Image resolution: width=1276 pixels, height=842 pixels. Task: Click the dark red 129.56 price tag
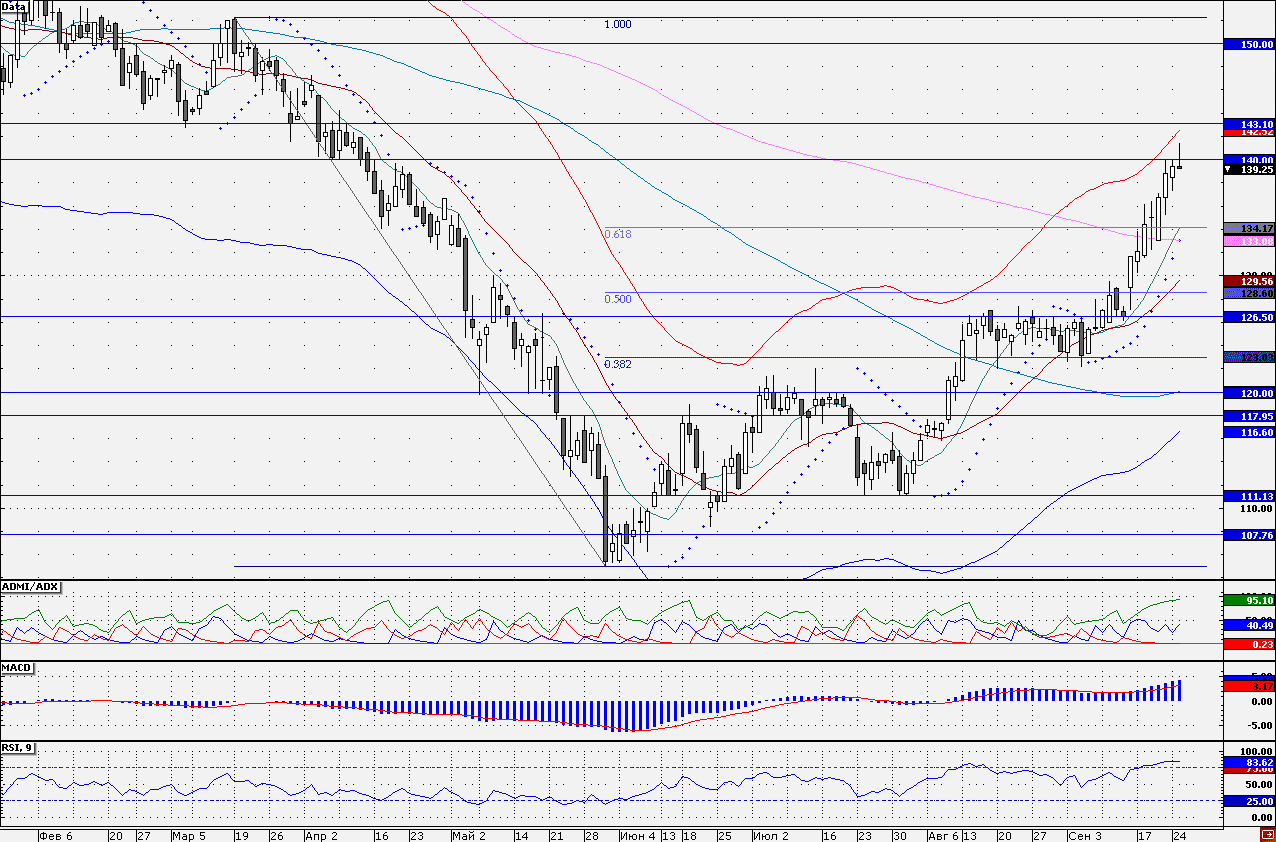[x=1249, y=282]
